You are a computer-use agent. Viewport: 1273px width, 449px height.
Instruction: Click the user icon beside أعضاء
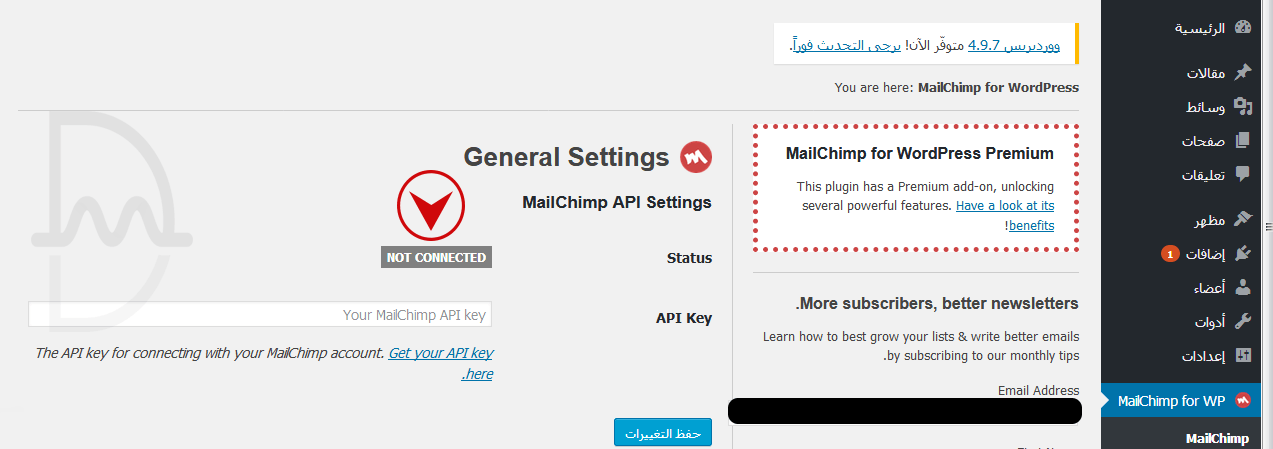(1243, 288)
